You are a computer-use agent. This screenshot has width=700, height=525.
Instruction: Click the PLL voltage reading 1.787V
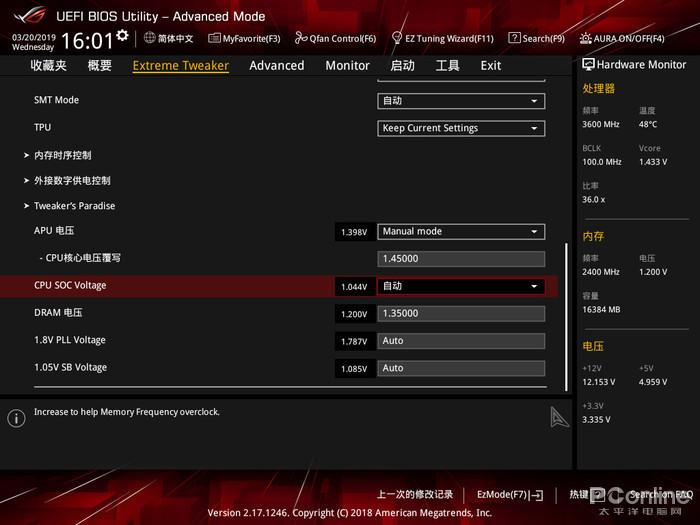354,342
